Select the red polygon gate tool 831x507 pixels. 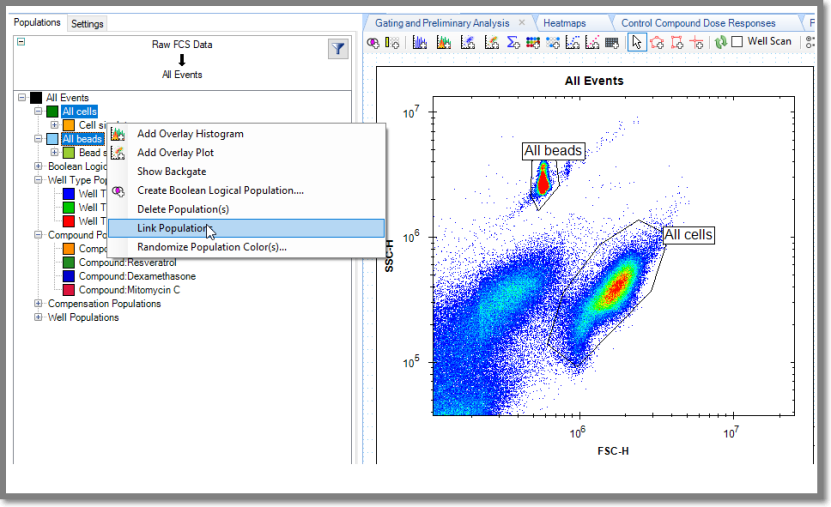click(x=657, y=42)
